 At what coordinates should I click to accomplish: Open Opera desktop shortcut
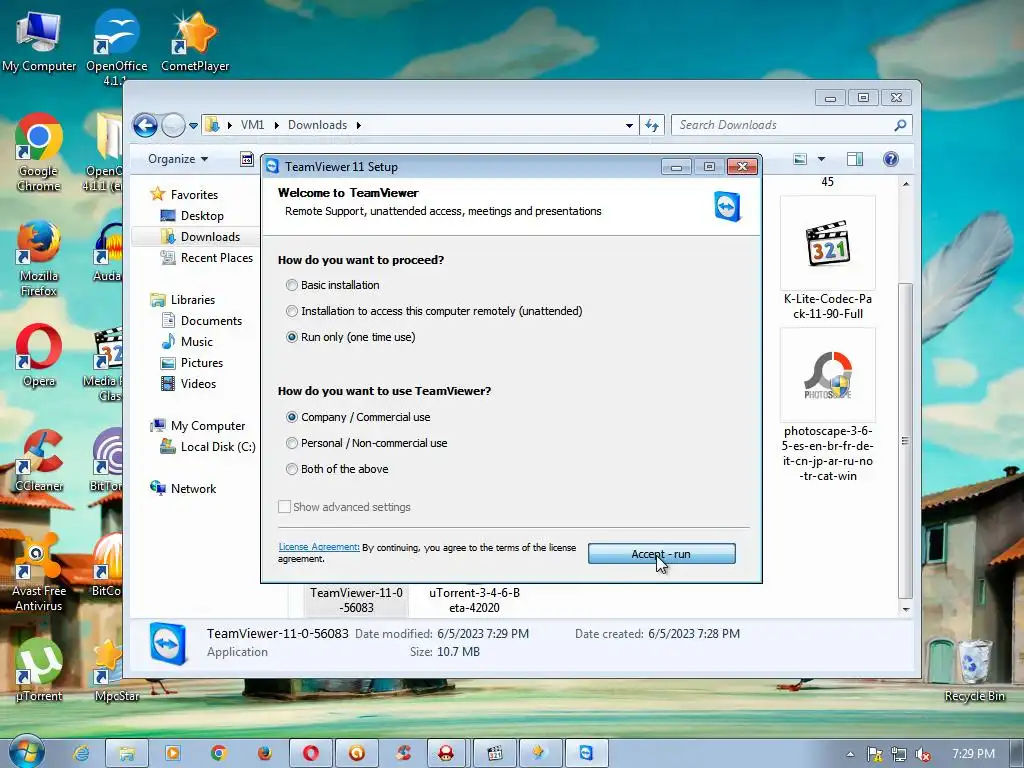tap(39, 356)
